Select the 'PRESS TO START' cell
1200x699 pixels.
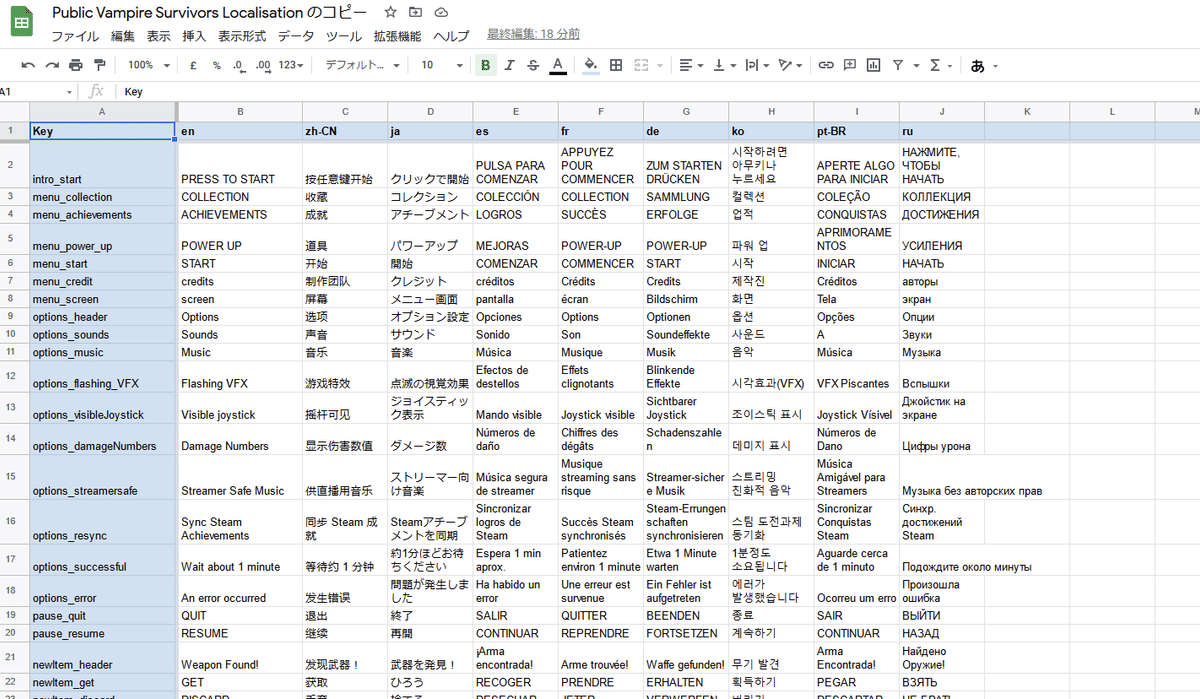(240, 164)
